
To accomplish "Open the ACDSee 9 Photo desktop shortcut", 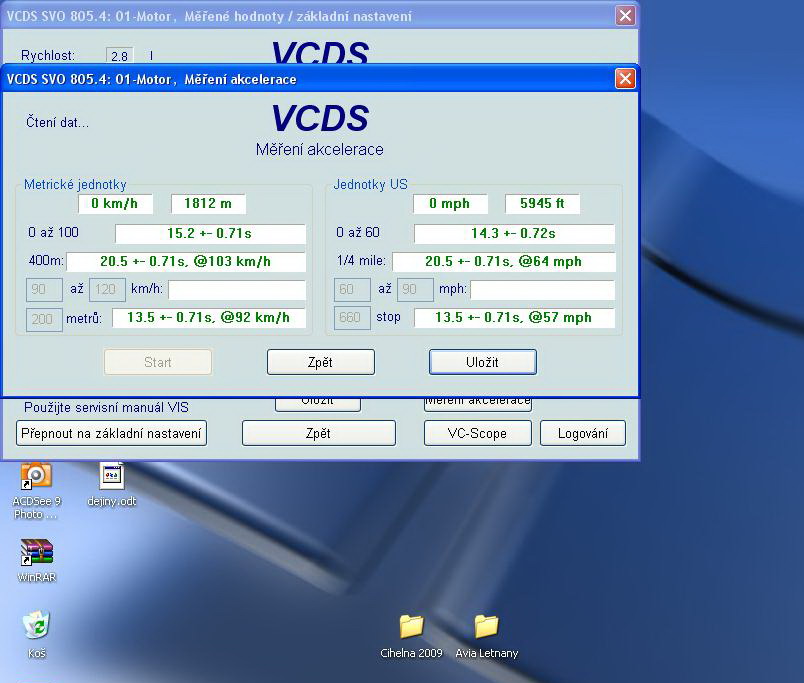I will coord(36,476).
